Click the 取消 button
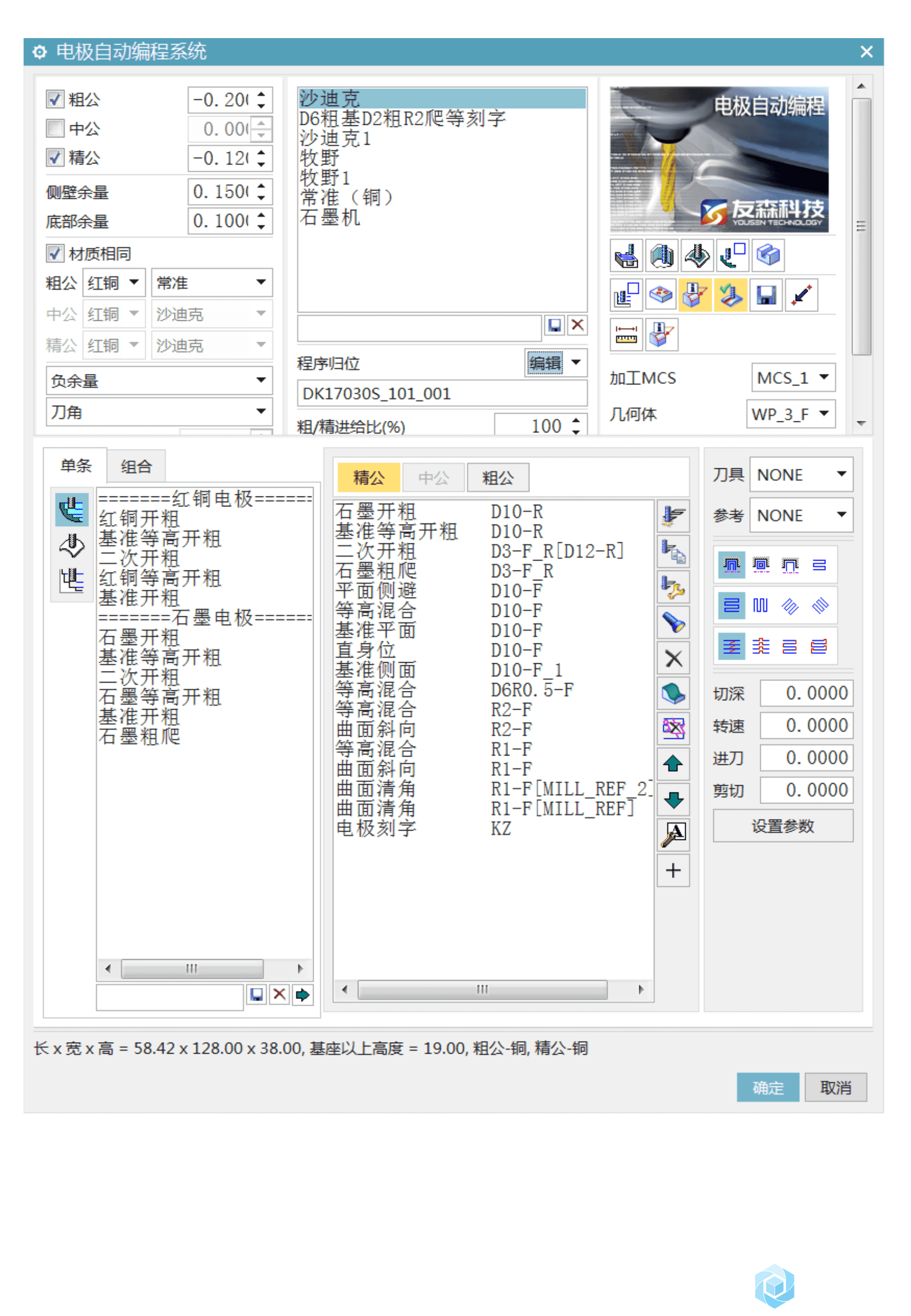 (836, 1087)
